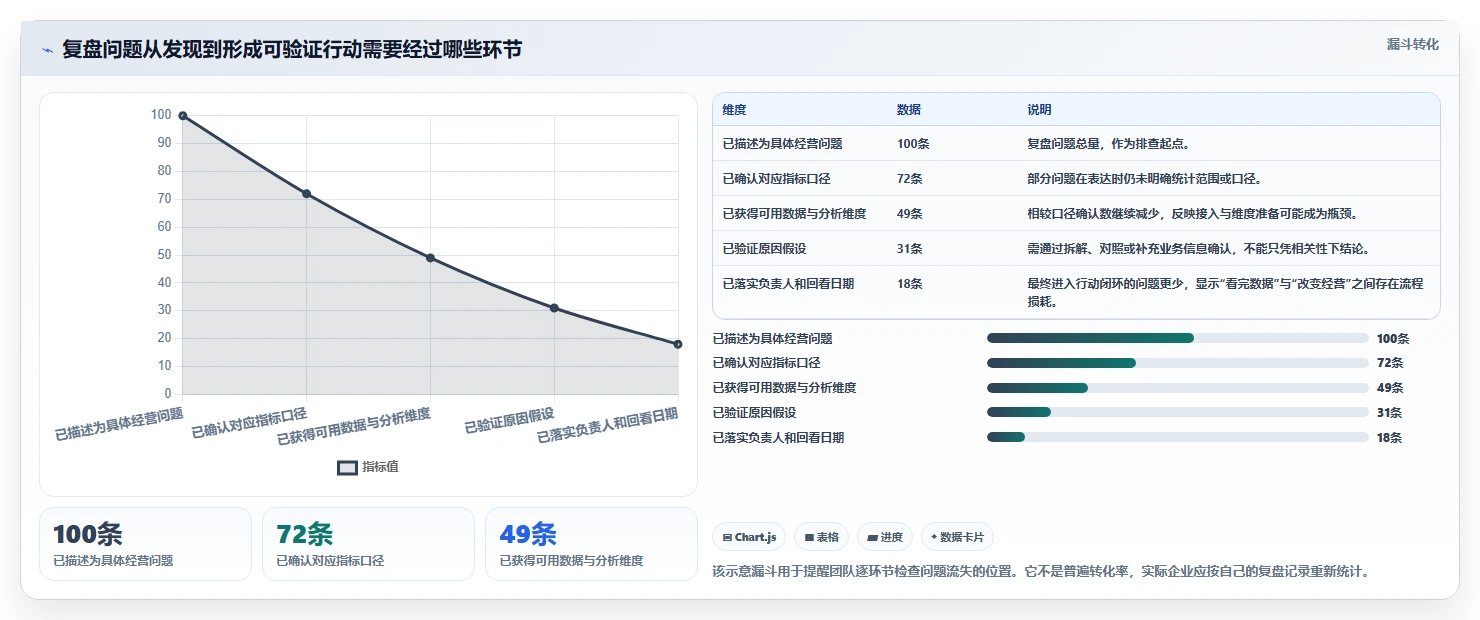Click the 18条 cell in the table

[910, 284]
